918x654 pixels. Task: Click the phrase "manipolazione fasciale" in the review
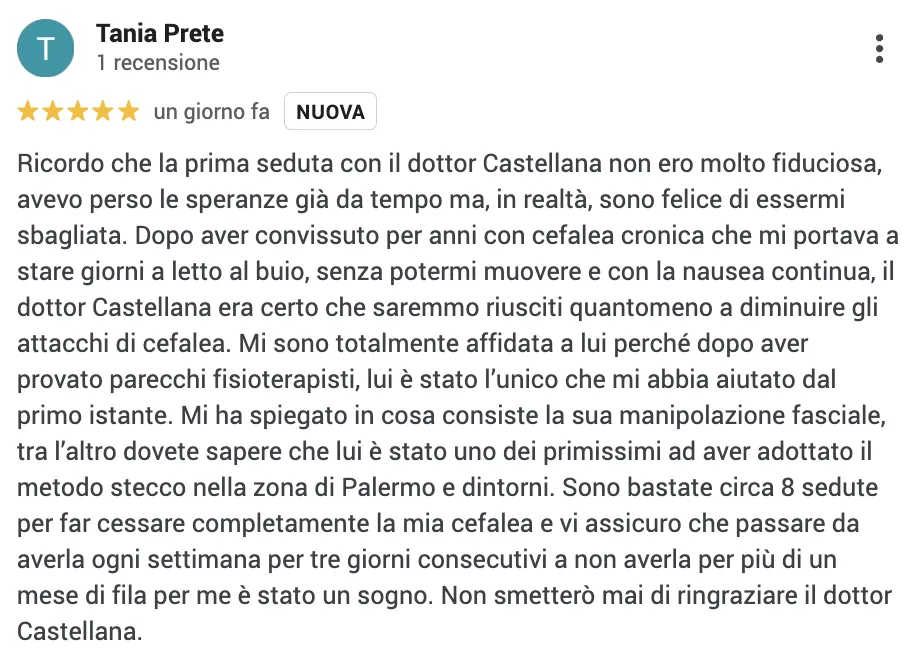pos(752,416)
